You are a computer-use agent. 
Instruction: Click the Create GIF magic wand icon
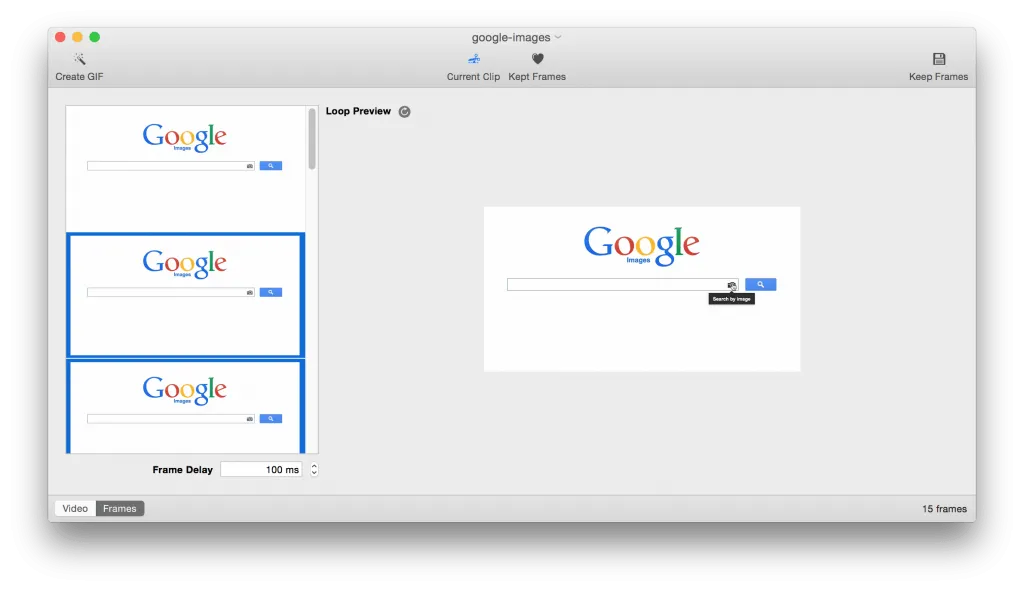[x=79, y=59]
